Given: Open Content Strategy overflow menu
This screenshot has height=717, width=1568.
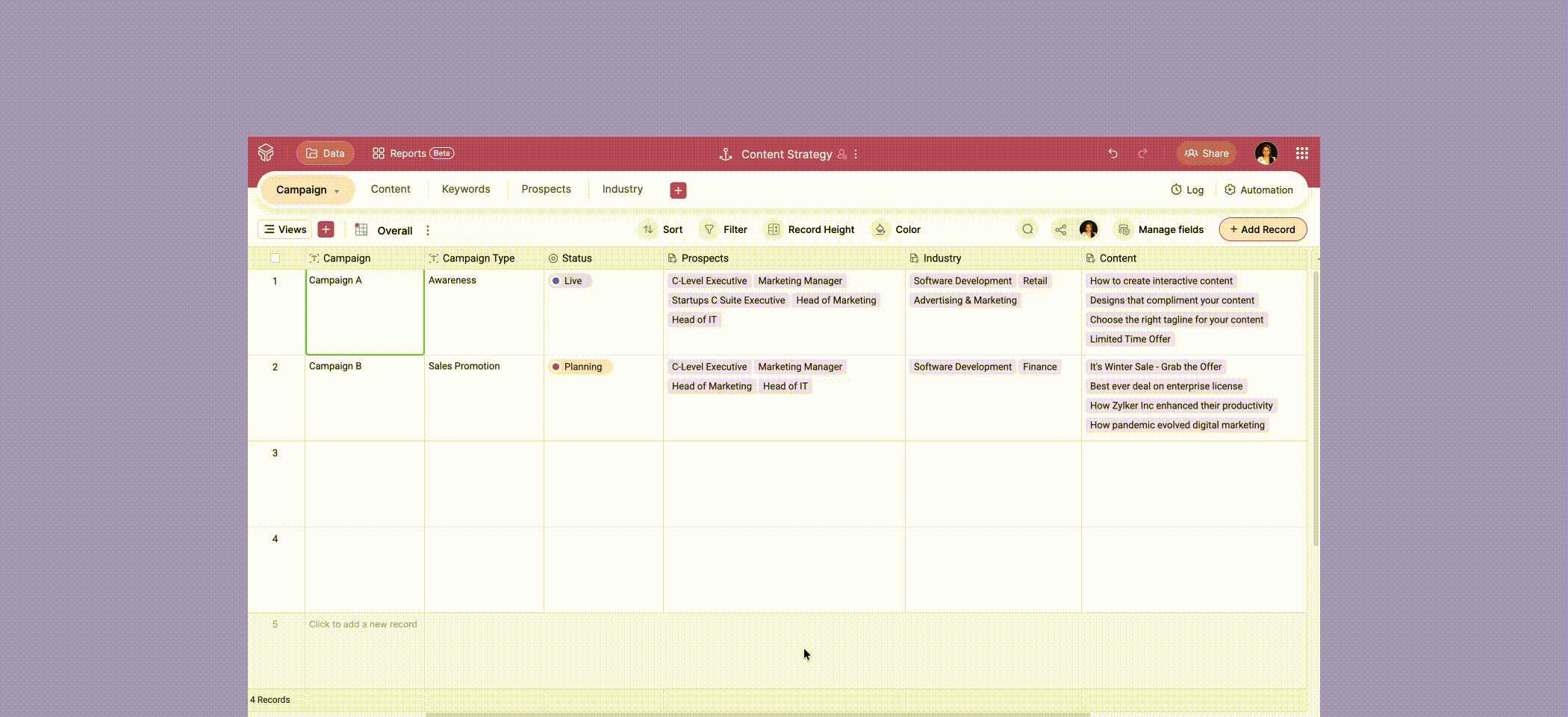Looking at the screenshot, I should coord(856,154).
